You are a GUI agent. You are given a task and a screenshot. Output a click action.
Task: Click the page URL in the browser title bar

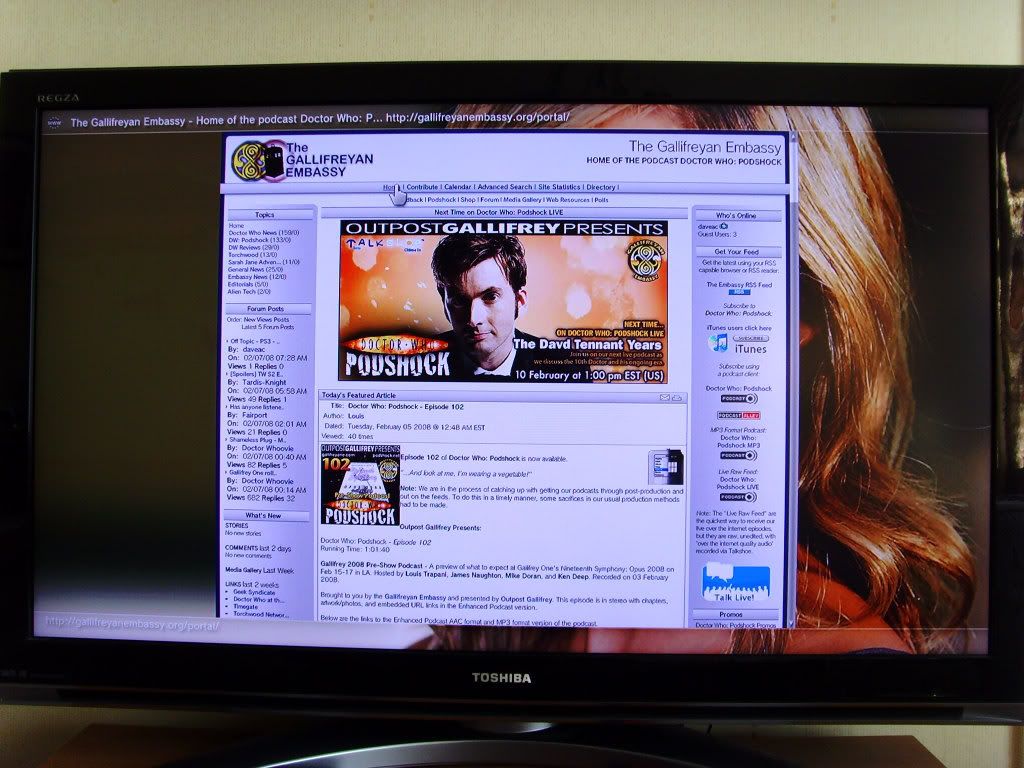477,118
